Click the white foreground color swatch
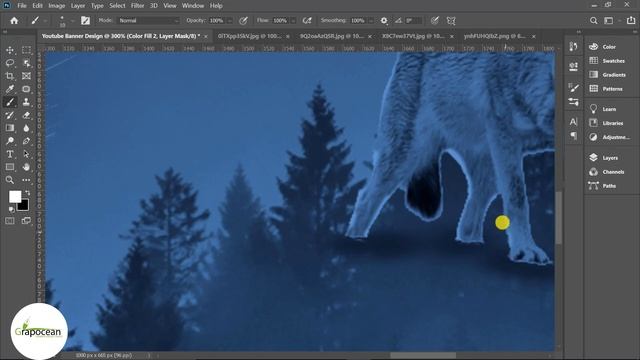 tap(14, 196)
